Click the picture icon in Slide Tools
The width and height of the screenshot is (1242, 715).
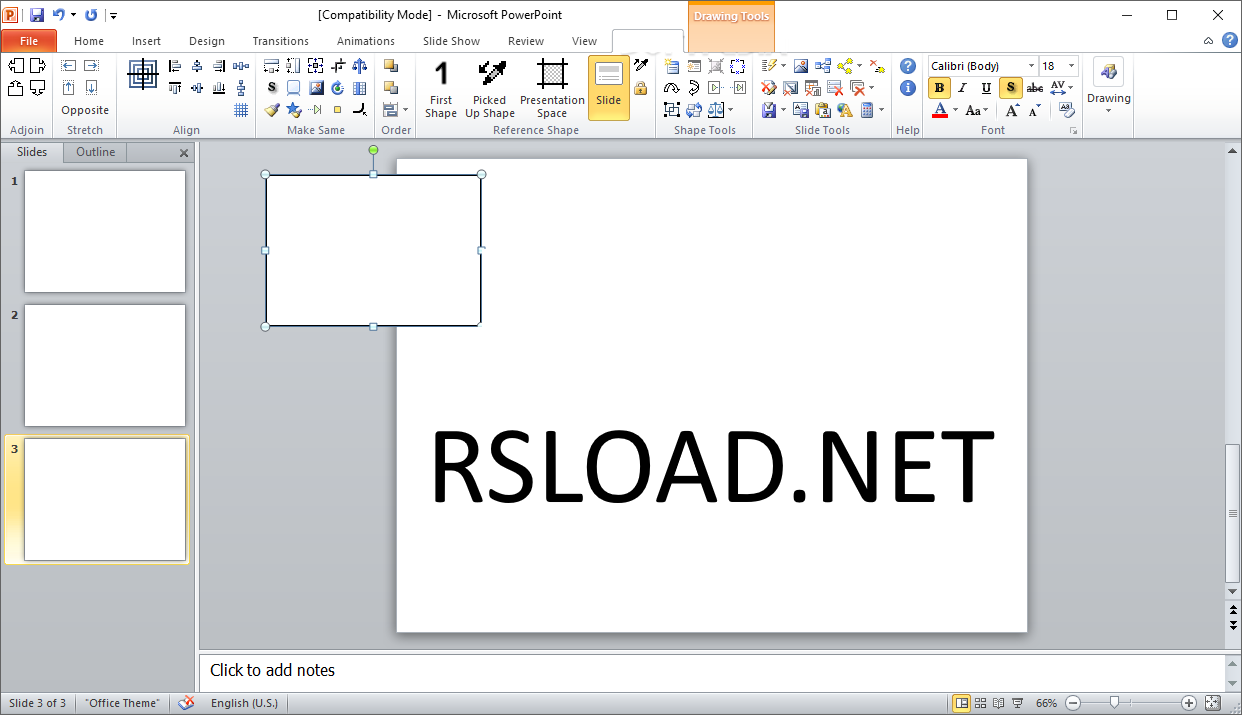801,66
